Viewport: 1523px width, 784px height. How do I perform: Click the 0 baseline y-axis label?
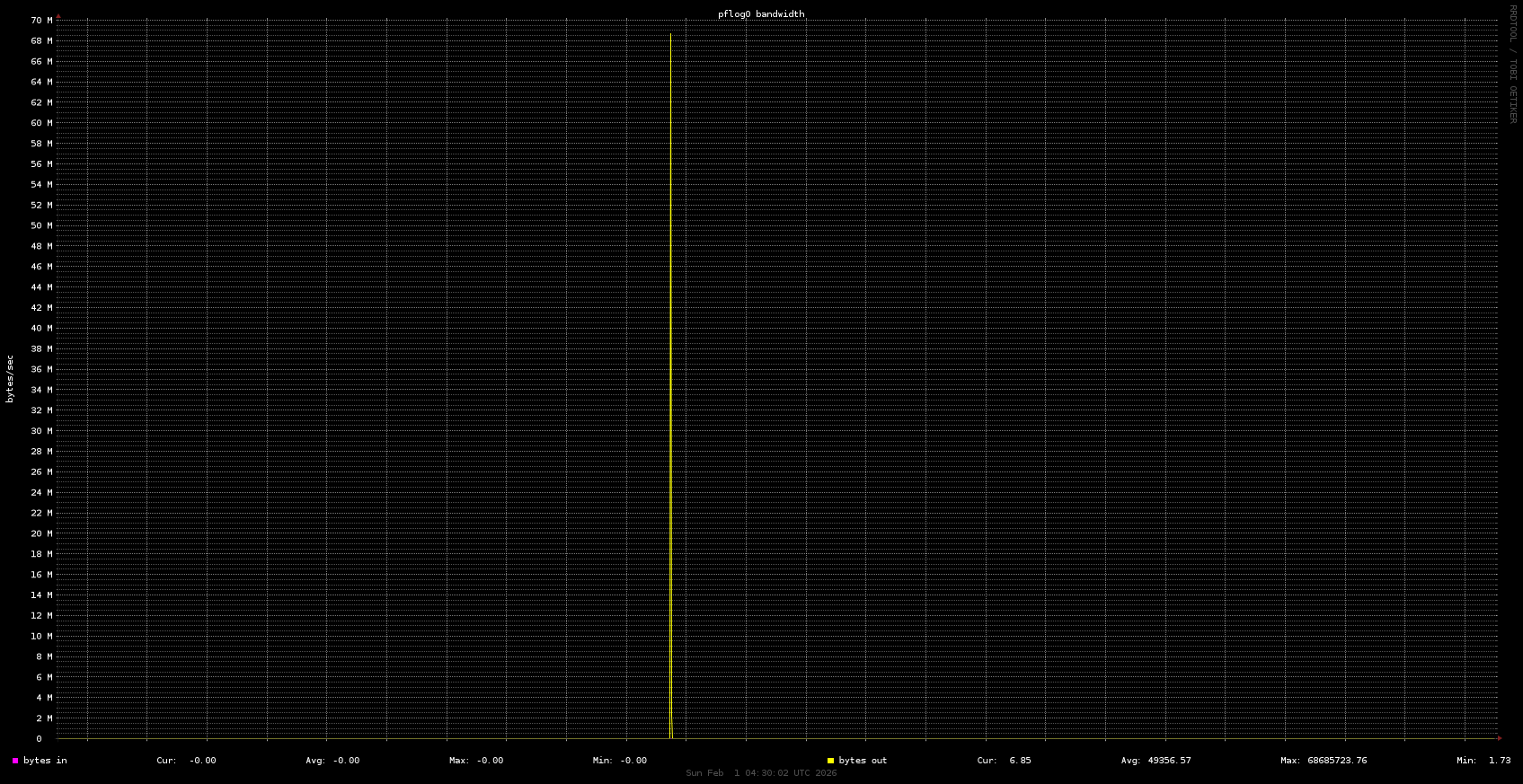[39, 739]
